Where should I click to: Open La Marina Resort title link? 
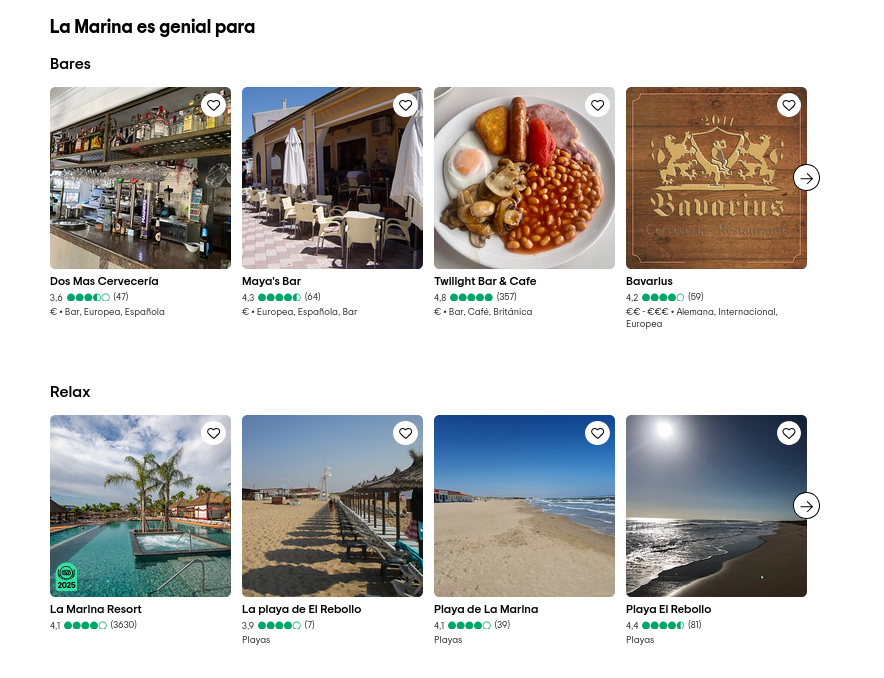point(96,610)
